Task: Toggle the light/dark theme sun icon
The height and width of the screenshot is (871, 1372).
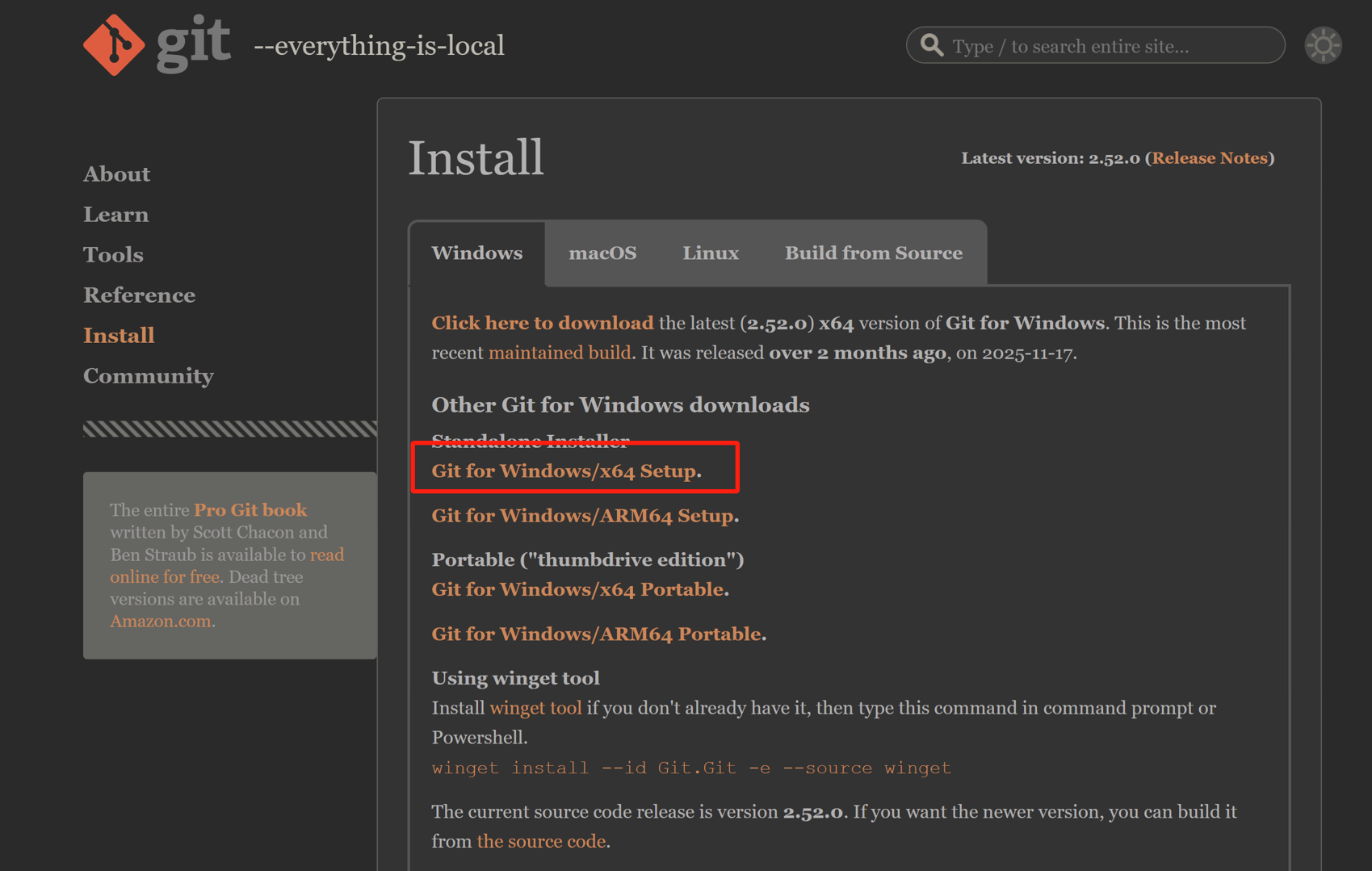Action: point(1323,45)
